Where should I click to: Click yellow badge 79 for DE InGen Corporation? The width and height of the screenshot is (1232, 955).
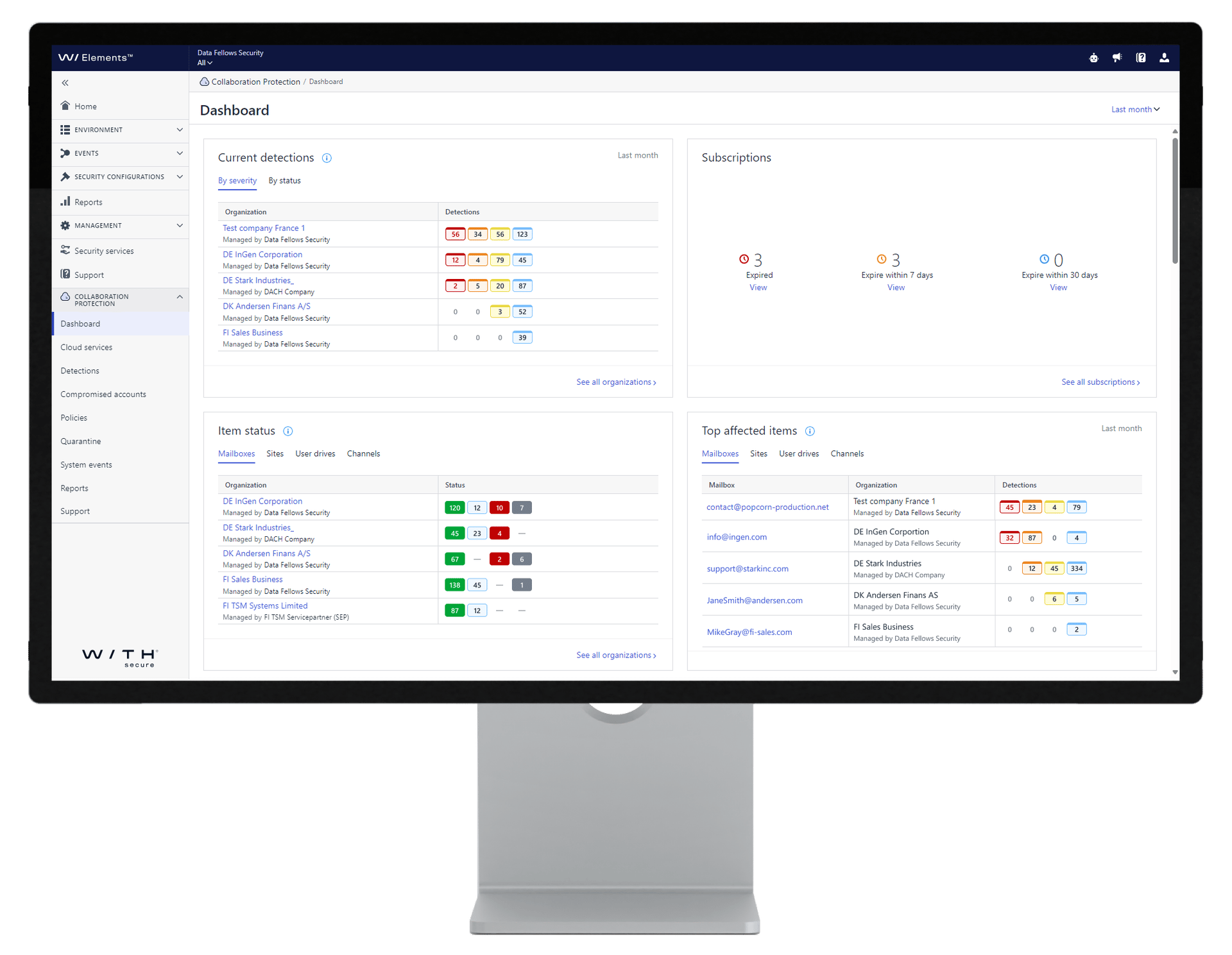(x=500, y=260)
